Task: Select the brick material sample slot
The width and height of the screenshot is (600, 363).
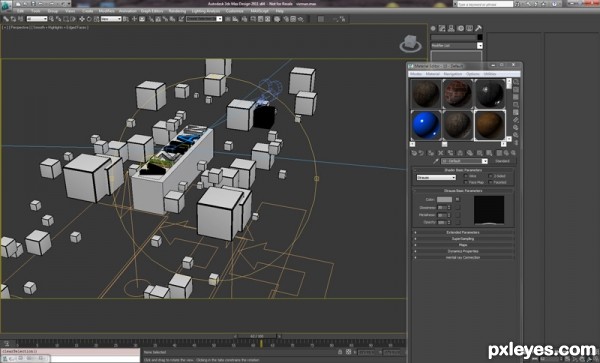Action: pyautogui.click(x=458, y=93)
